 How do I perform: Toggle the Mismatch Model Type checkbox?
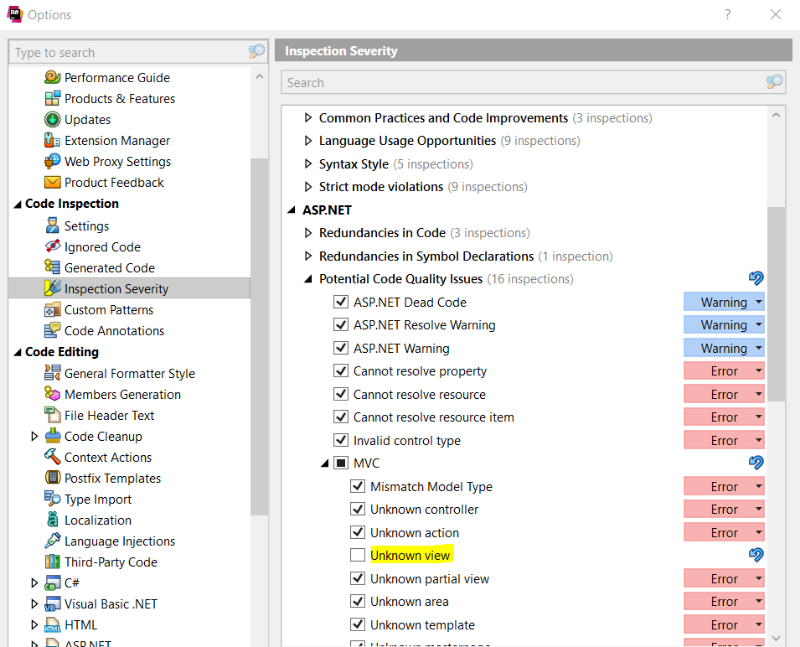[x=358, y=487]
